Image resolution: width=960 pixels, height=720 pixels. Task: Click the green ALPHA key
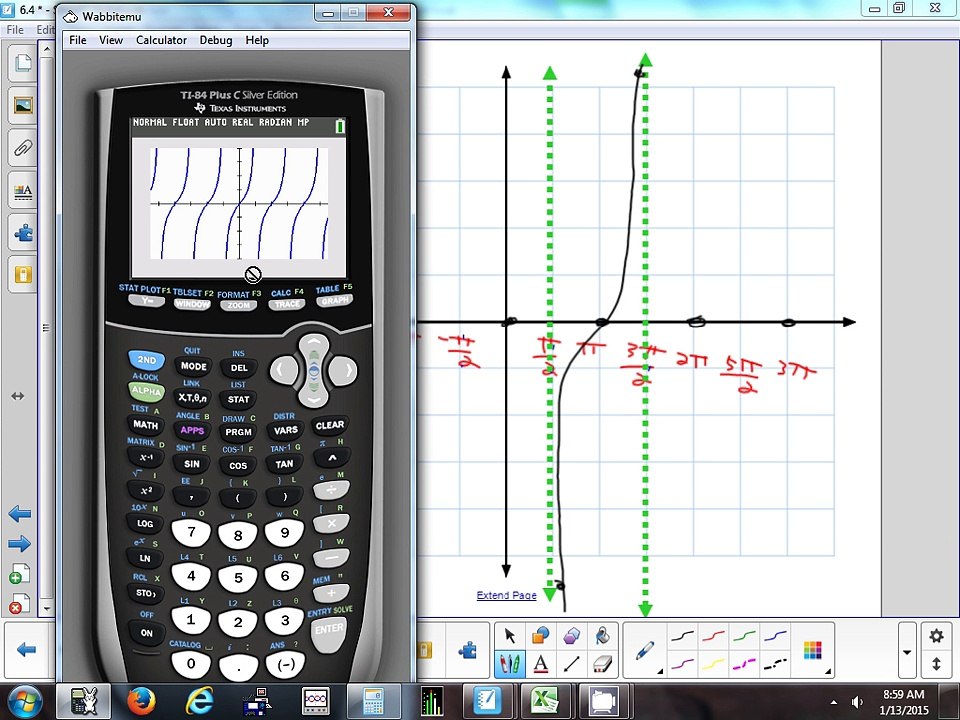pyautogui.click(x=147, y=391)
